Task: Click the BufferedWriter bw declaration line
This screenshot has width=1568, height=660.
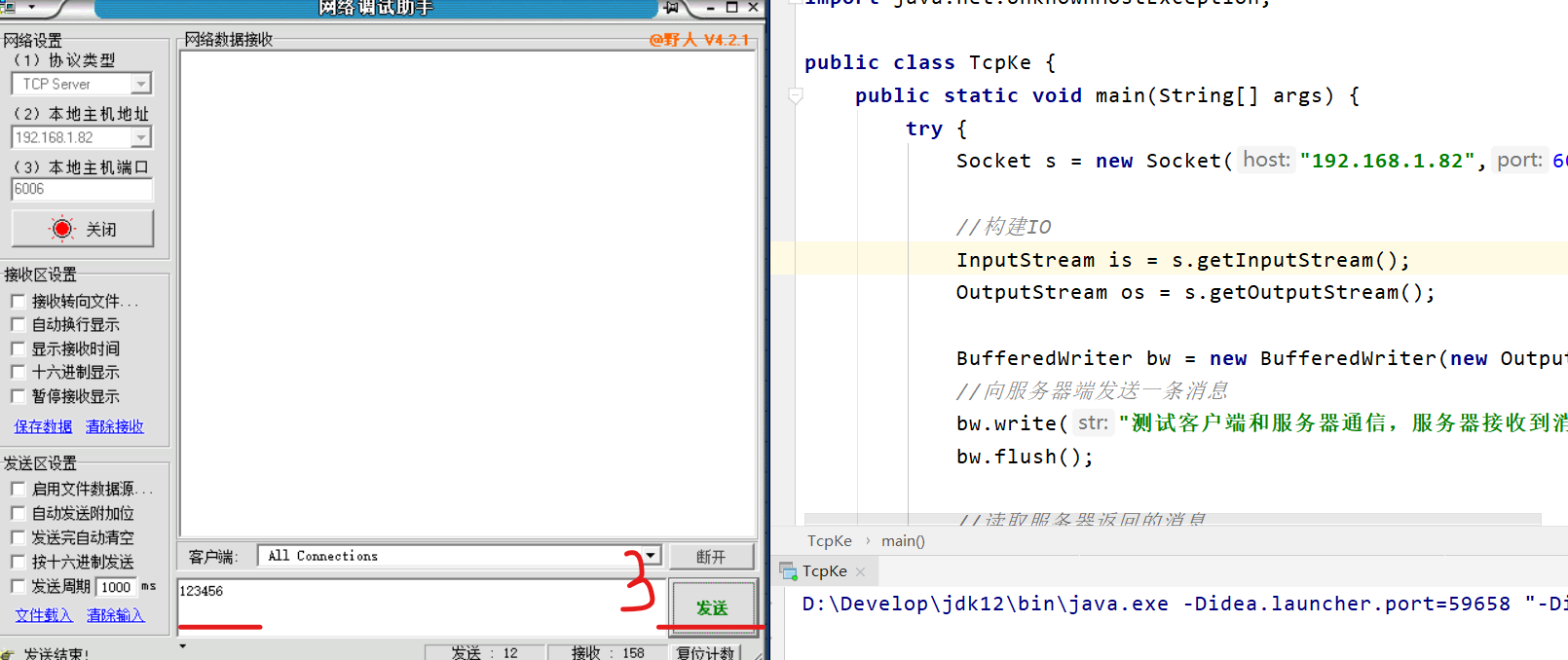Action: click(x=1261, y=358)
